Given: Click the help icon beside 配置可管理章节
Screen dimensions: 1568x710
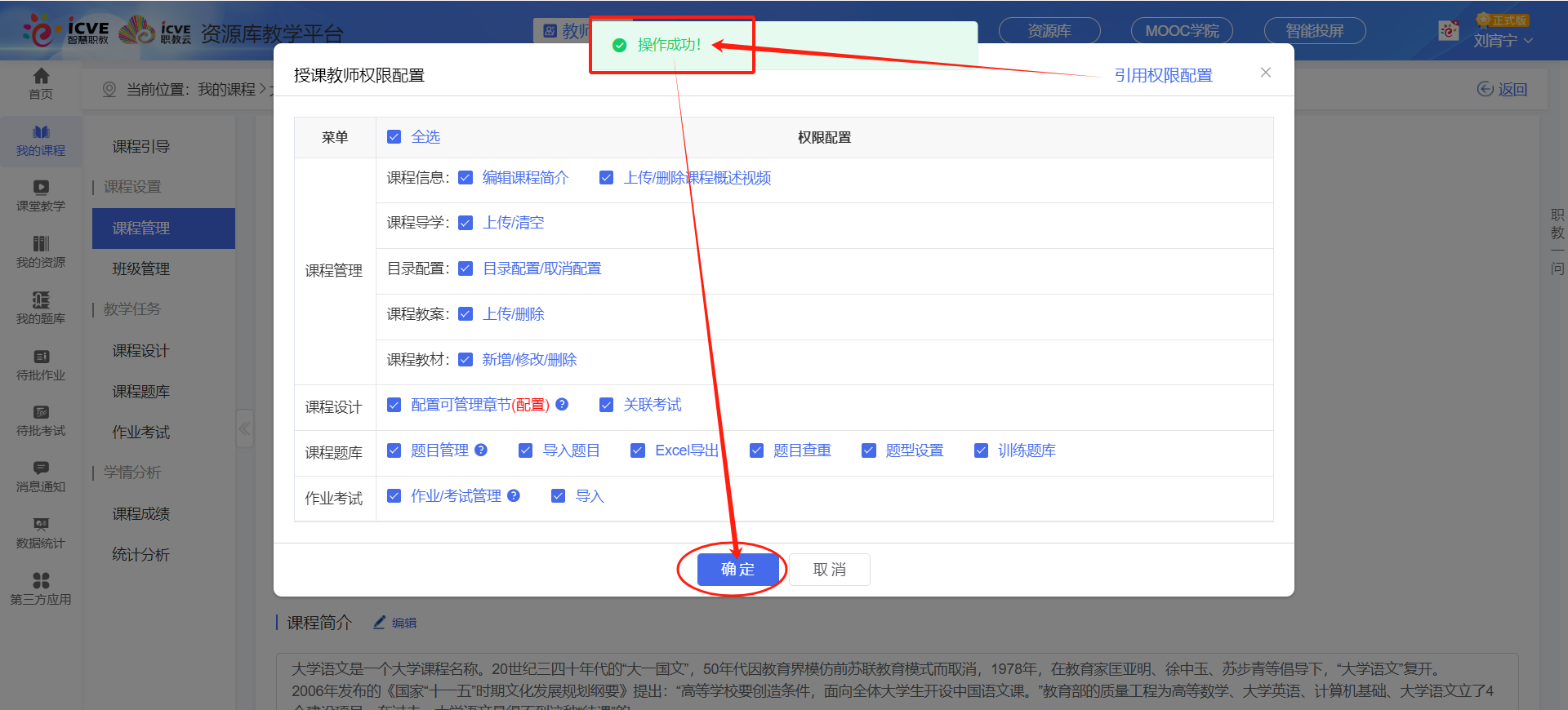Looking at the screenshot, I should (562, 404).
